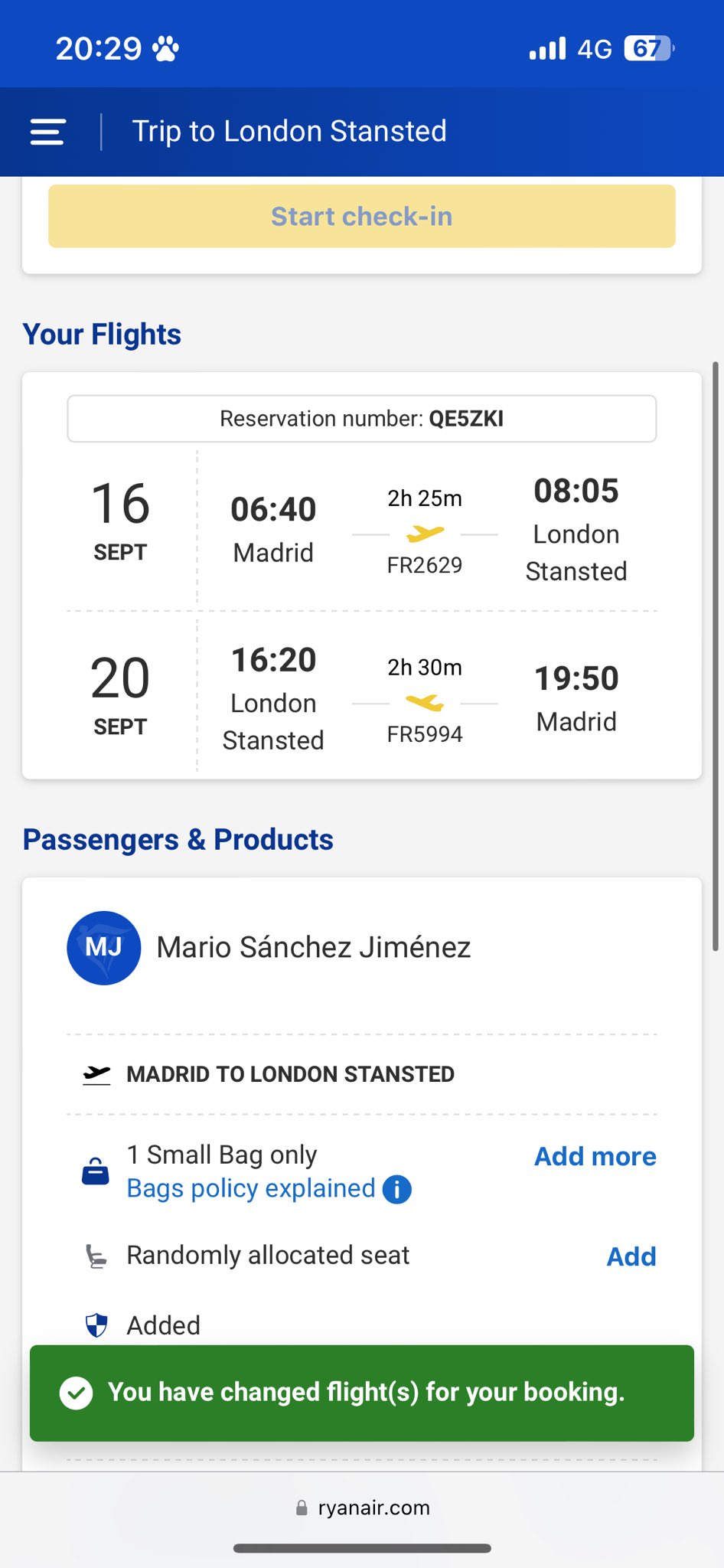The width and height of the screenshot is (724, 1568).
Task: Open Bags policy explained link
Action: click(251, 1188)
